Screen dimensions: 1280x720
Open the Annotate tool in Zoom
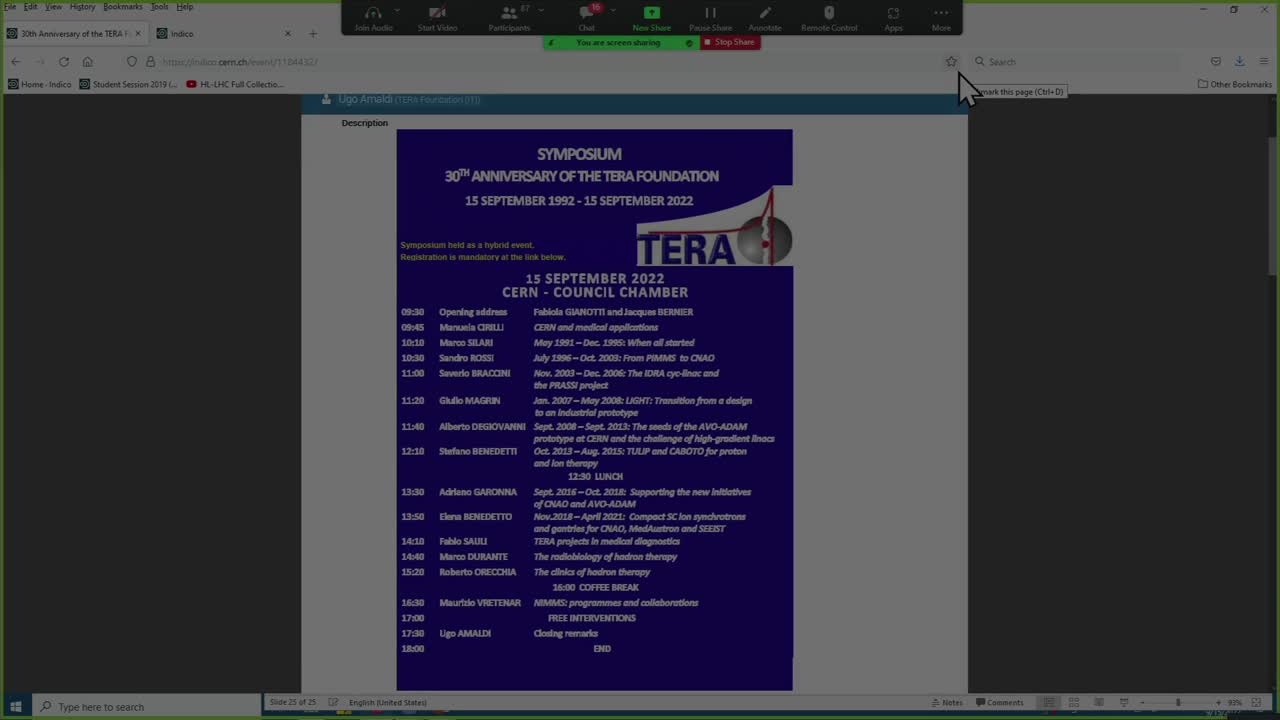click(x=765, y=18)
